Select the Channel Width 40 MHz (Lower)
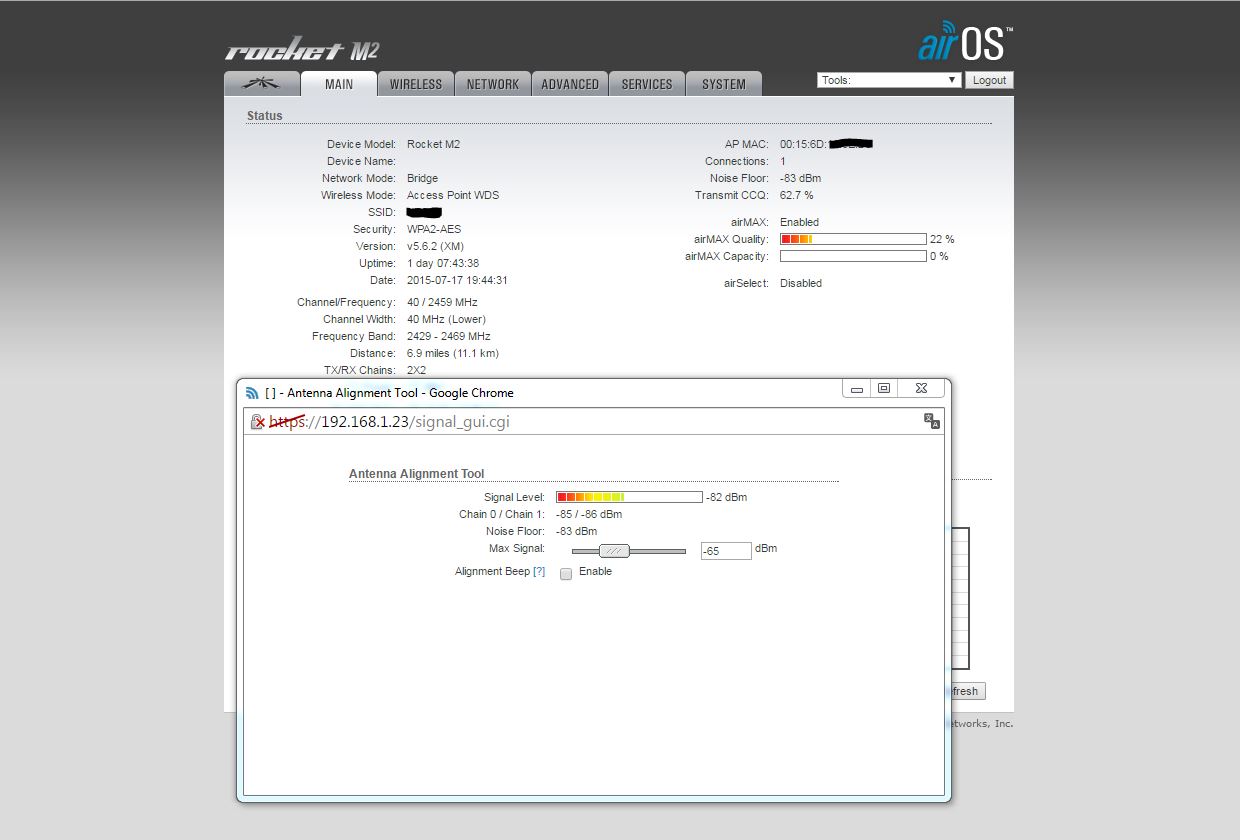This screenshot has height=840, width=1240. 446,319
